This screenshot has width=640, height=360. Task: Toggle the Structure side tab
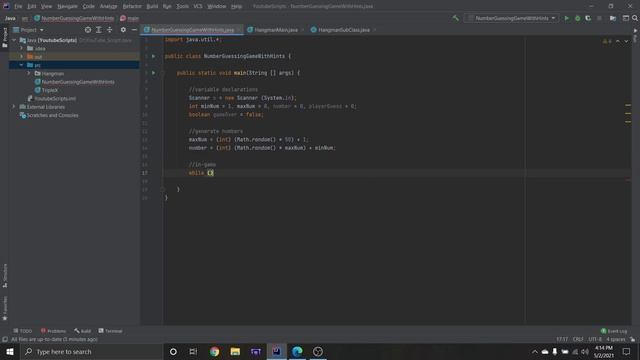click(4, 276)
